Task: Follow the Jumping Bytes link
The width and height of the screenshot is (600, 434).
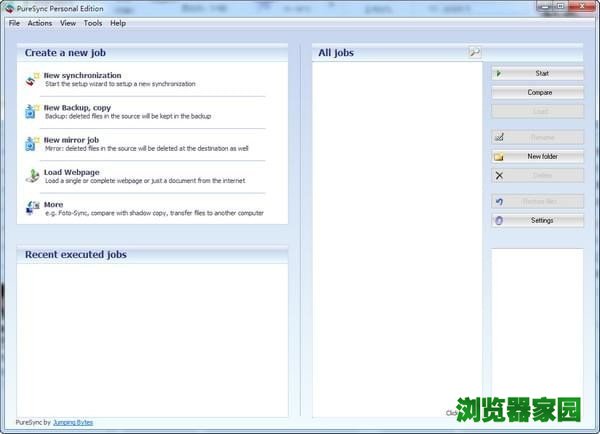Action: 73,422
